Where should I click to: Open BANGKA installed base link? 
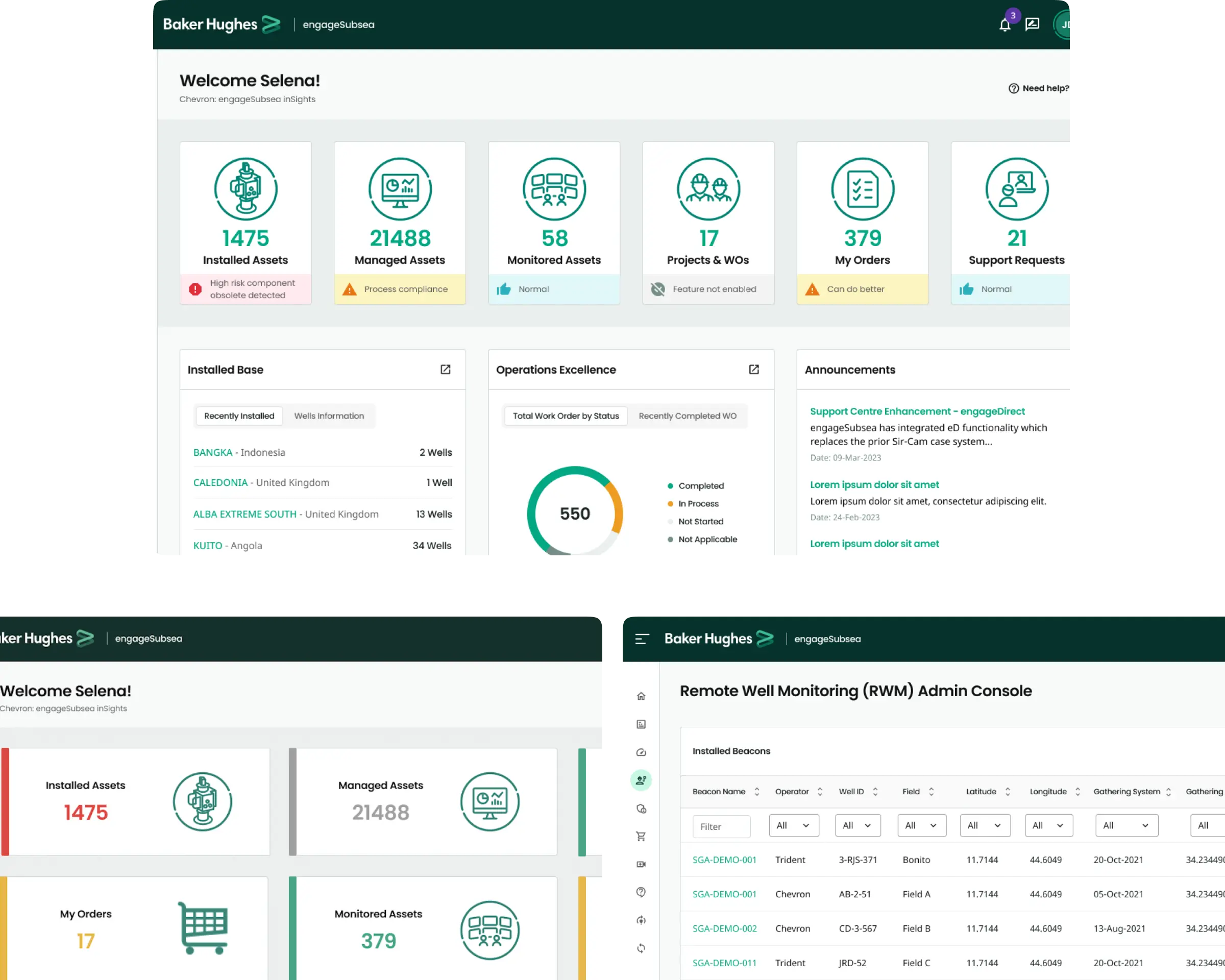[x=212, y=452]
